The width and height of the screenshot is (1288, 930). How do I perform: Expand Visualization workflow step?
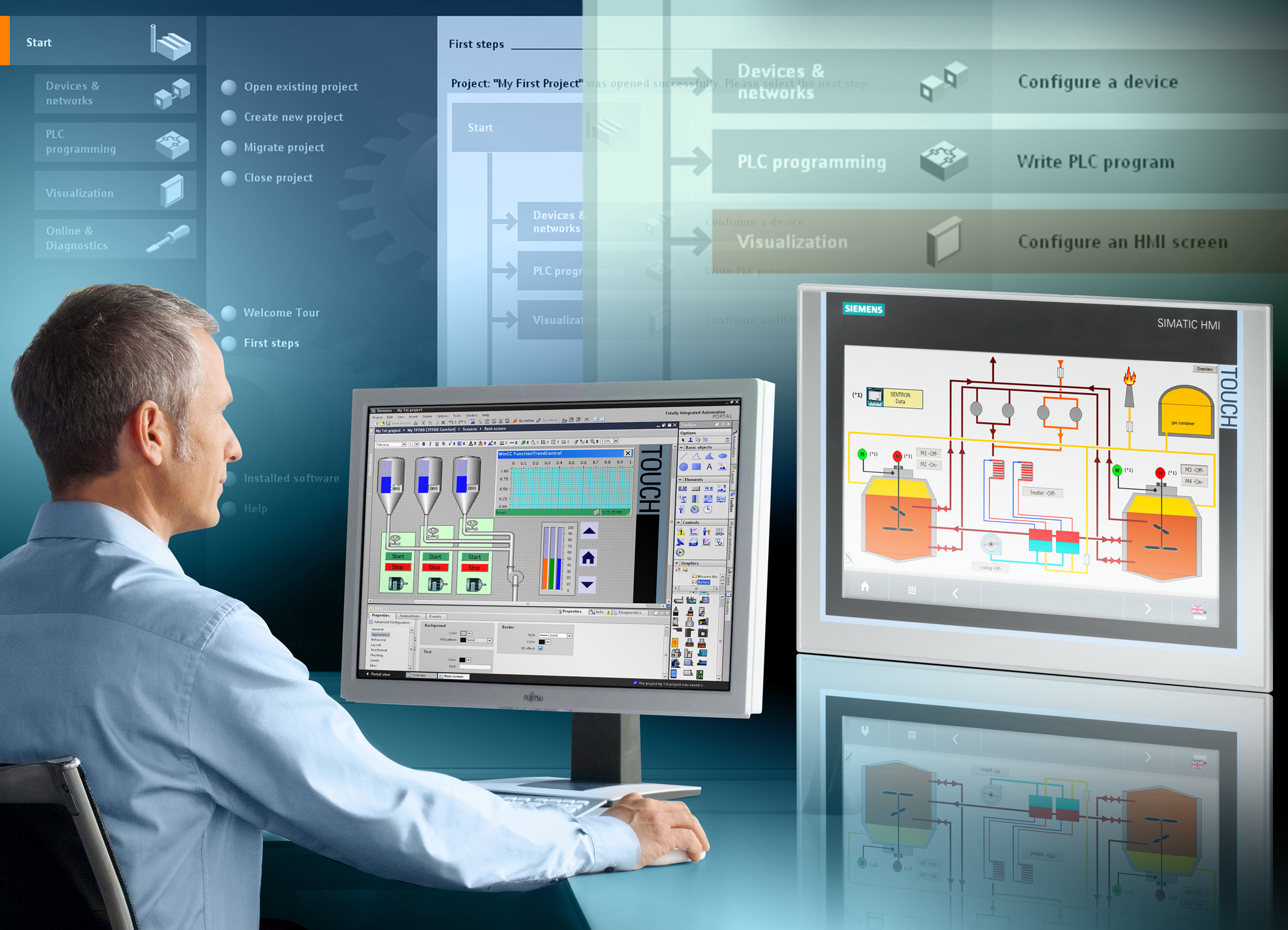tap(566, 319)
